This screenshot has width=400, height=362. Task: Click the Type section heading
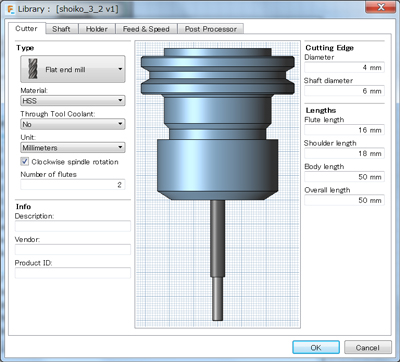click(25, 48)
